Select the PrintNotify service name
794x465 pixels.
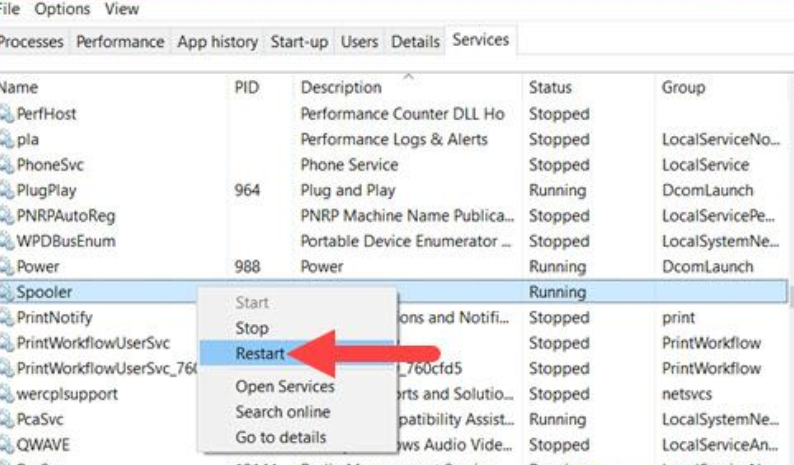54,318
